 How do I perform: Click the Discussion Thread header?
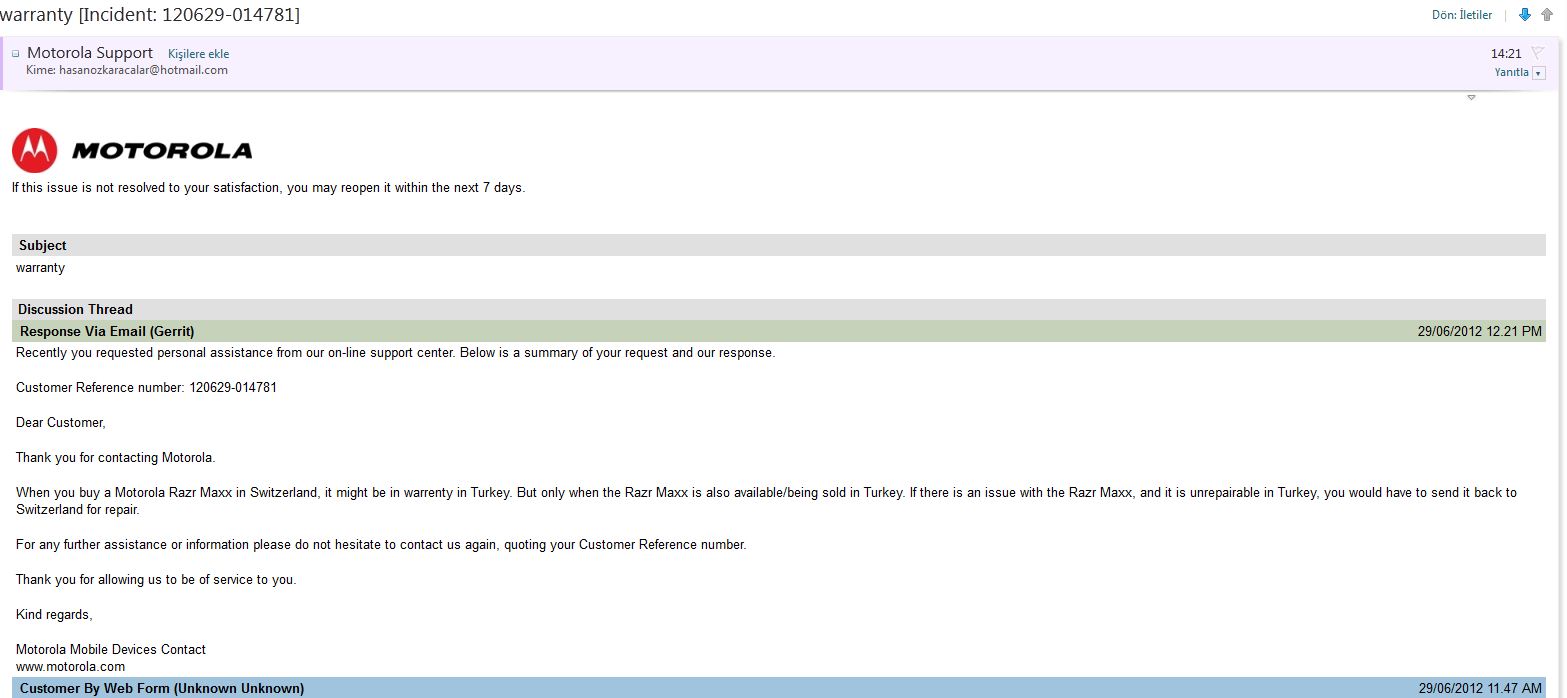pos(779,309)
